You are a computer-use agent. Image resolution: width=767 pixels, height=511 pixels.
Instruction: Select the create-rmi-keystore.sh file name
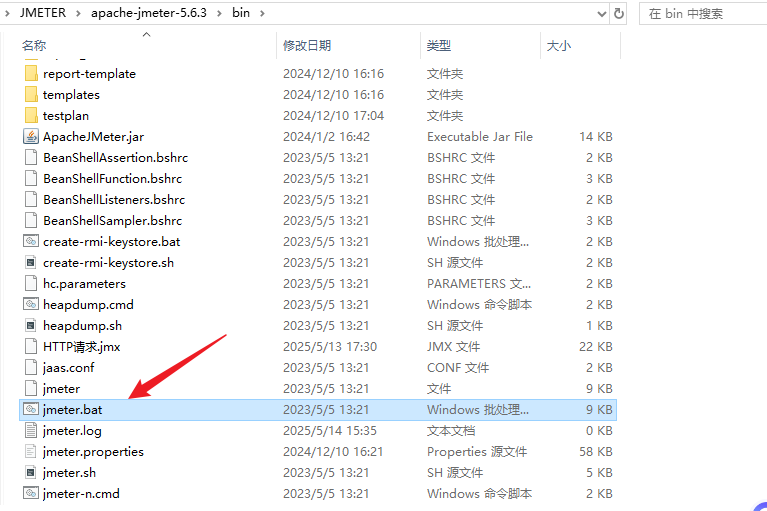click(109, 263)
